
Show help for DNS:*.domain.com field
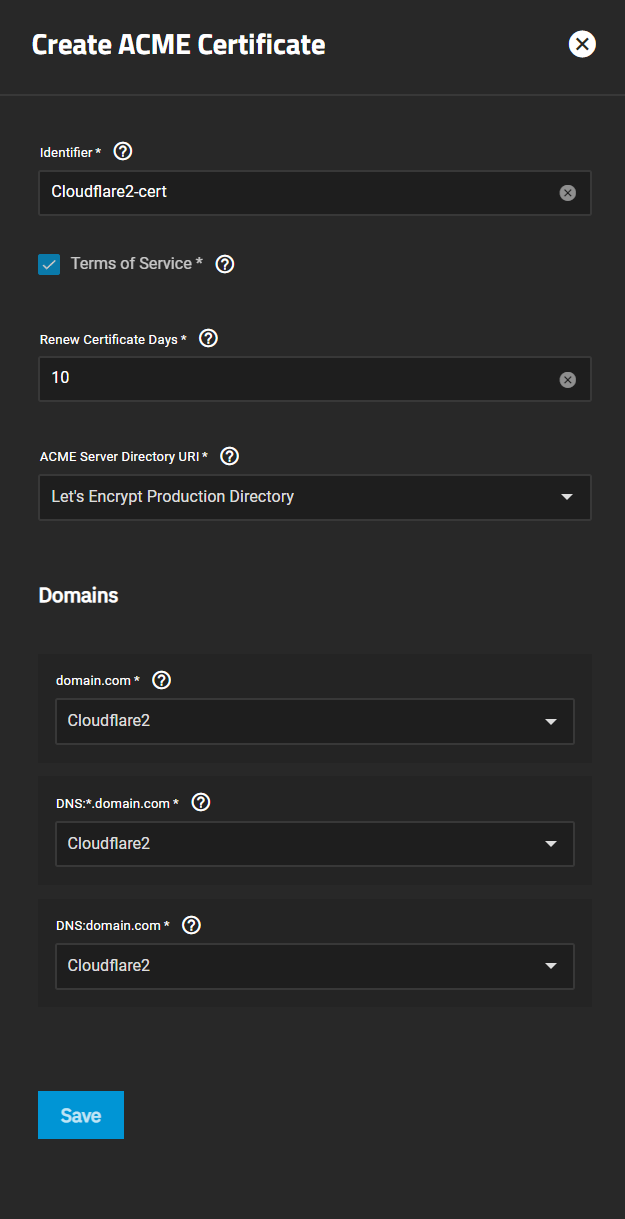pyautogui.click(x=200, y=803)
